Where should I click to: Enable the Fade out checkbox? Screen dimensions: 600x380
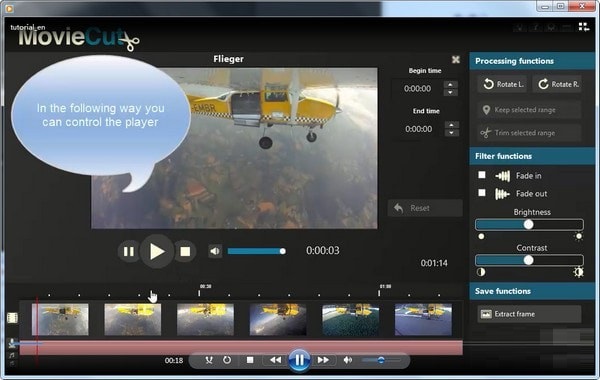pyautogui.click(x=482, y=193)
